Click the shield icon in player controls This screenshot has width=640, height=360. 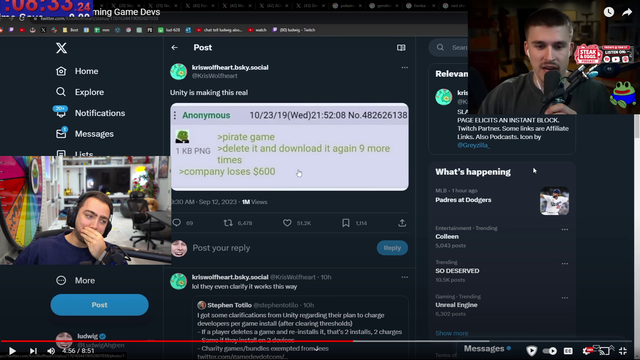click(x=531, y=351)
